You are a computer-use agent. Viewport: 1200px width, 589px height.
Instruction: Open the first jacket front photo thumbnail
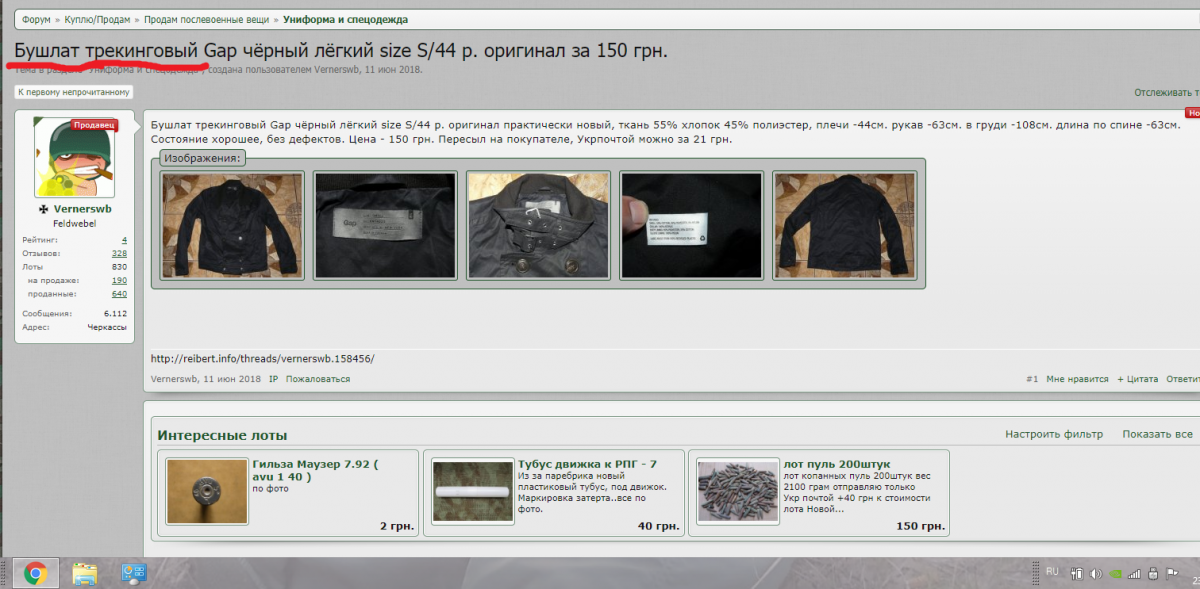[232, 226]
